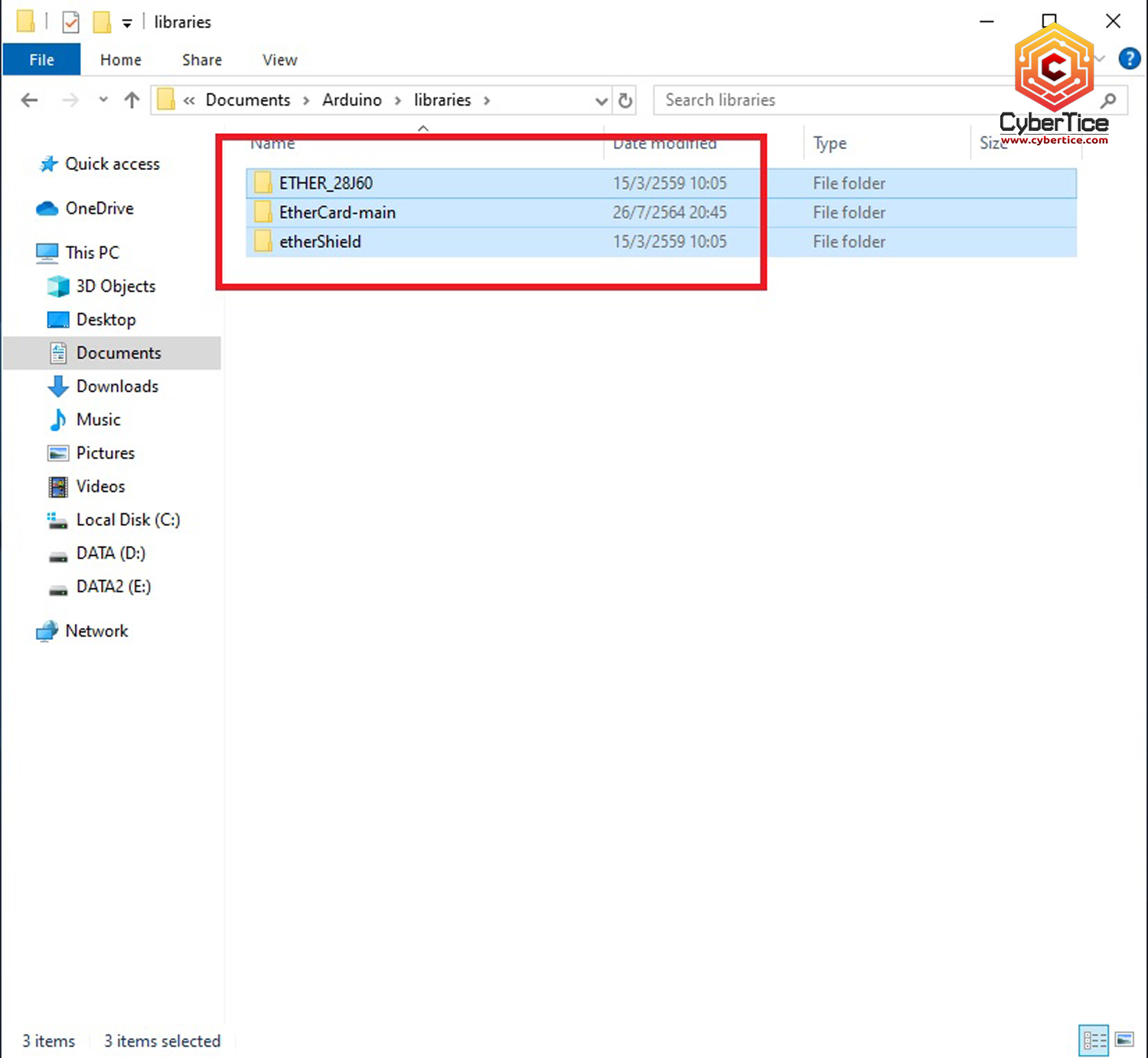This screenshot has height=1058, width=1148.
Task: Click the Up one level arrow
Action: (x=132, y=100)
